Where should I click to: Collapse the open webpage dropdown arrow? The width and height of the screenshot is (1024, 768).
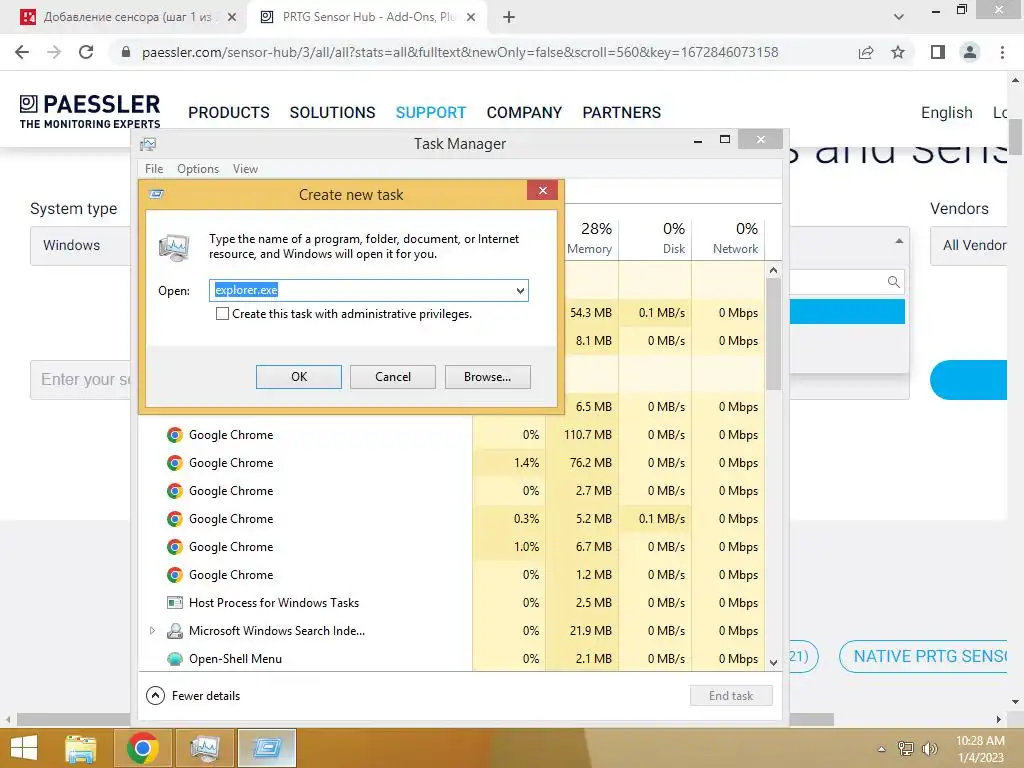pyautogui.click(x=899, y=241)
